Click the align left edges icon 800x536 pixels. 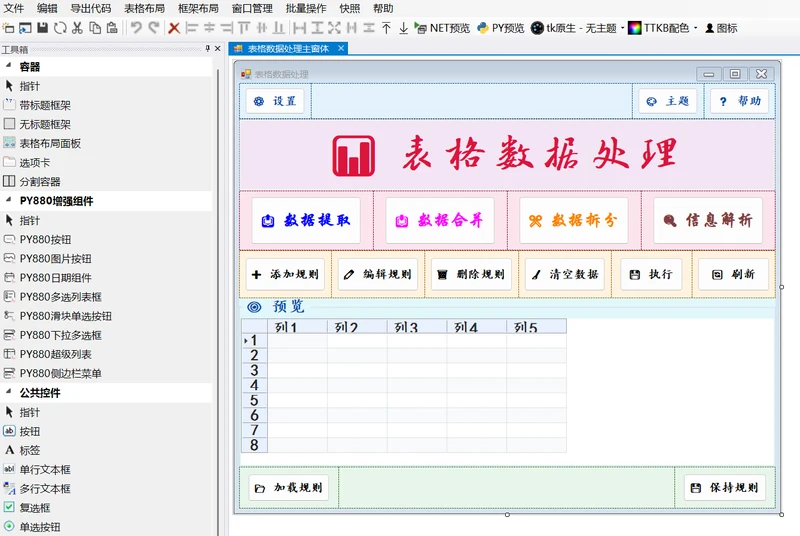pos(192,28)
